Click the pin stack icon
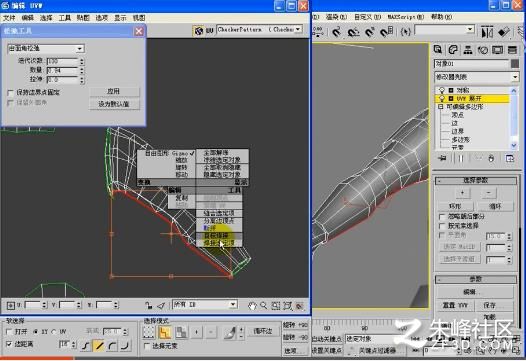Viewport: 526px width, 361px height. coord(443,158)
